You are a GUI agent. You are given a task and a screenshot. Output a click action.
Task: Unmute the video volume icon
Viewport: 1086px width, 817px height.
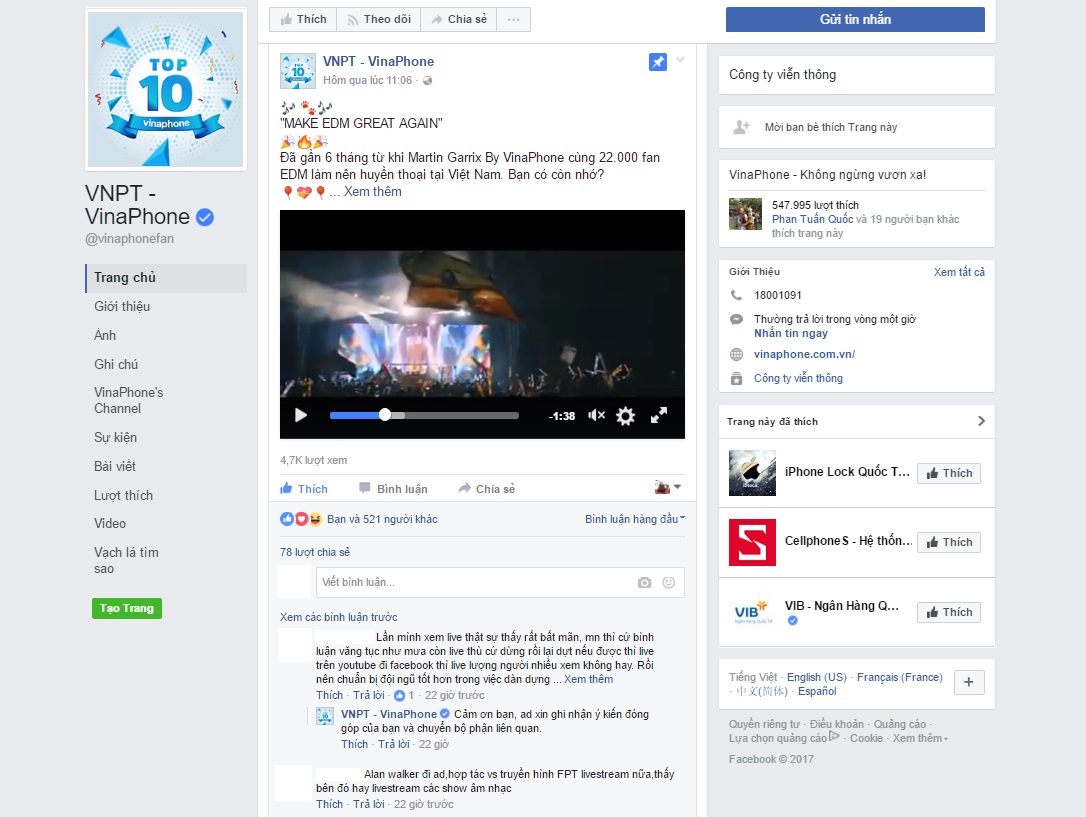coord(596,416)
